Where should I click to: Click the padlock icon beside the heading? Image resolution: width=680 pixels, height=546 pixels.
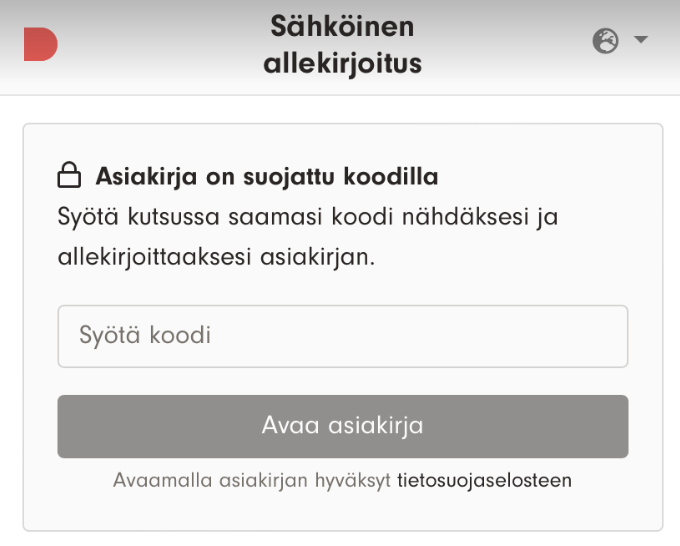[69, 178]
